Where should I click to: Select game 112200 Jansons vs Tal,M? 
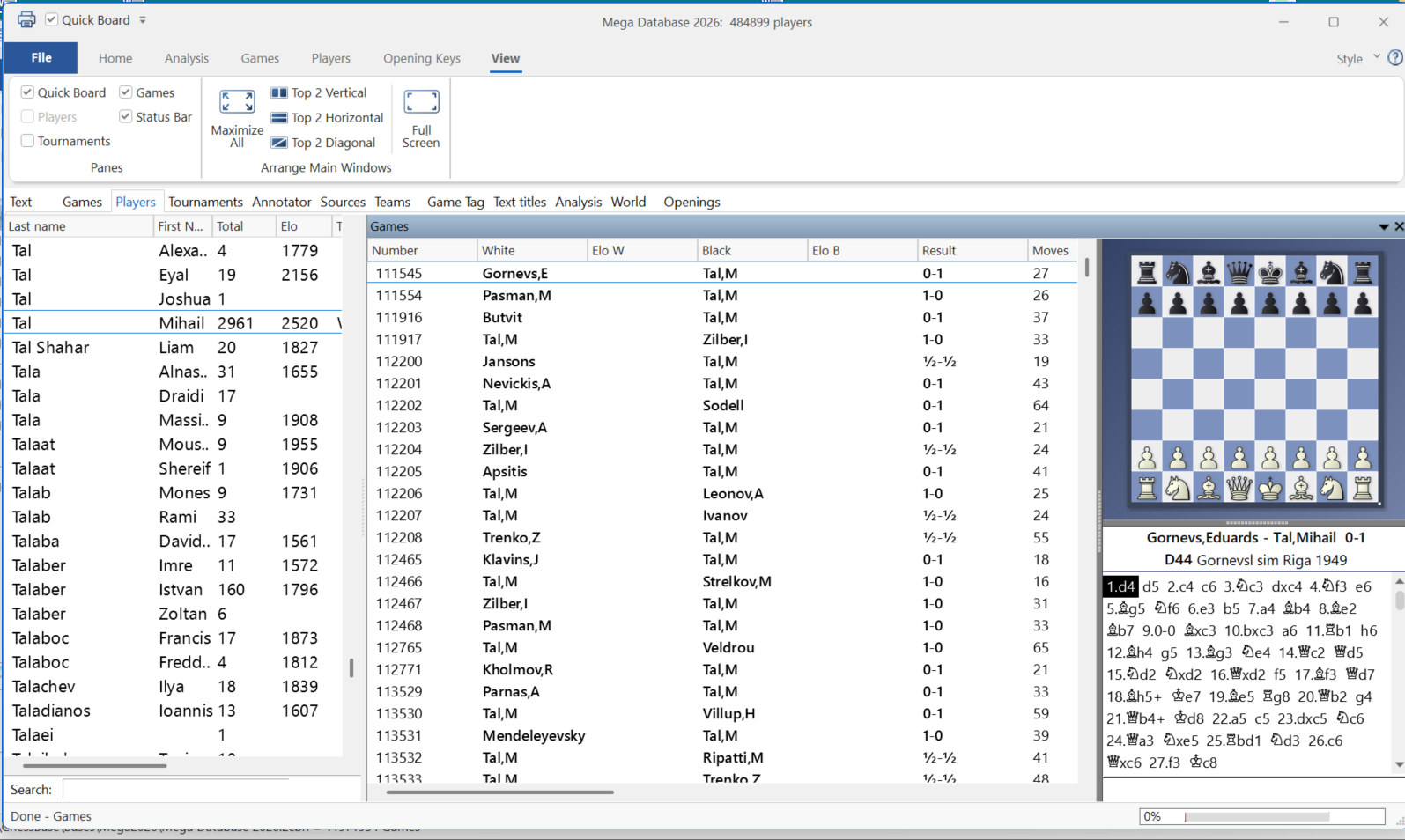722,361
